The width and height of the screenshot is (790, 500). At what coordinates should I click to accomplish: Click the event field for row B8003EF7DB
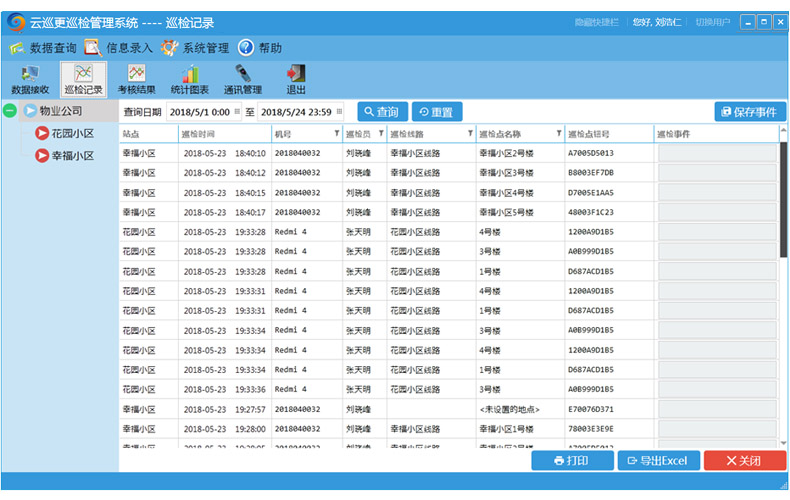pos(717,173)
